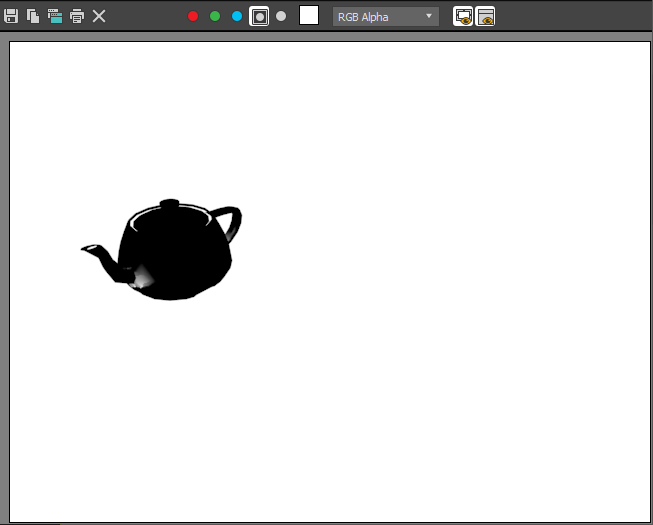
Task: Copy the rendered image to clipboard
Action: coord(33,16)
